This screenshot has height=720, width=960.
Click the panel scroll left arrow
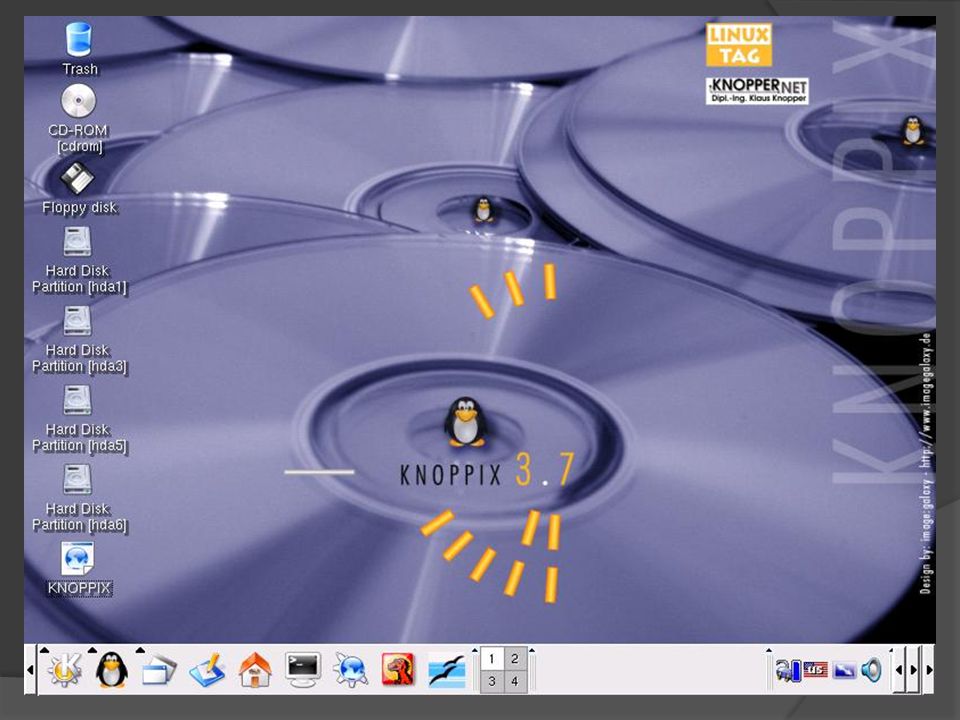point(899,670)
